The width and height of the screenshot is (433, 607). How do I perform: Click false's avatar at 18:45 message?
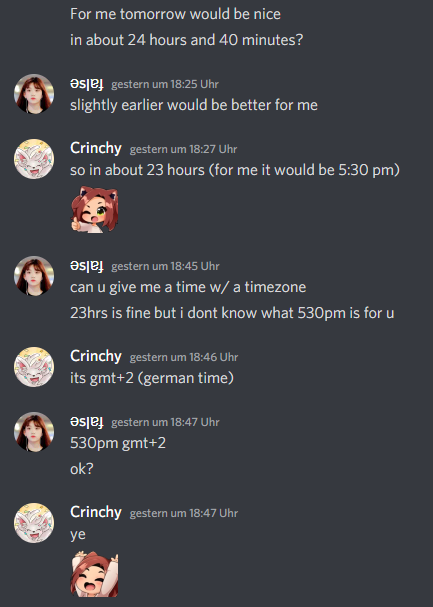(34, 276)
